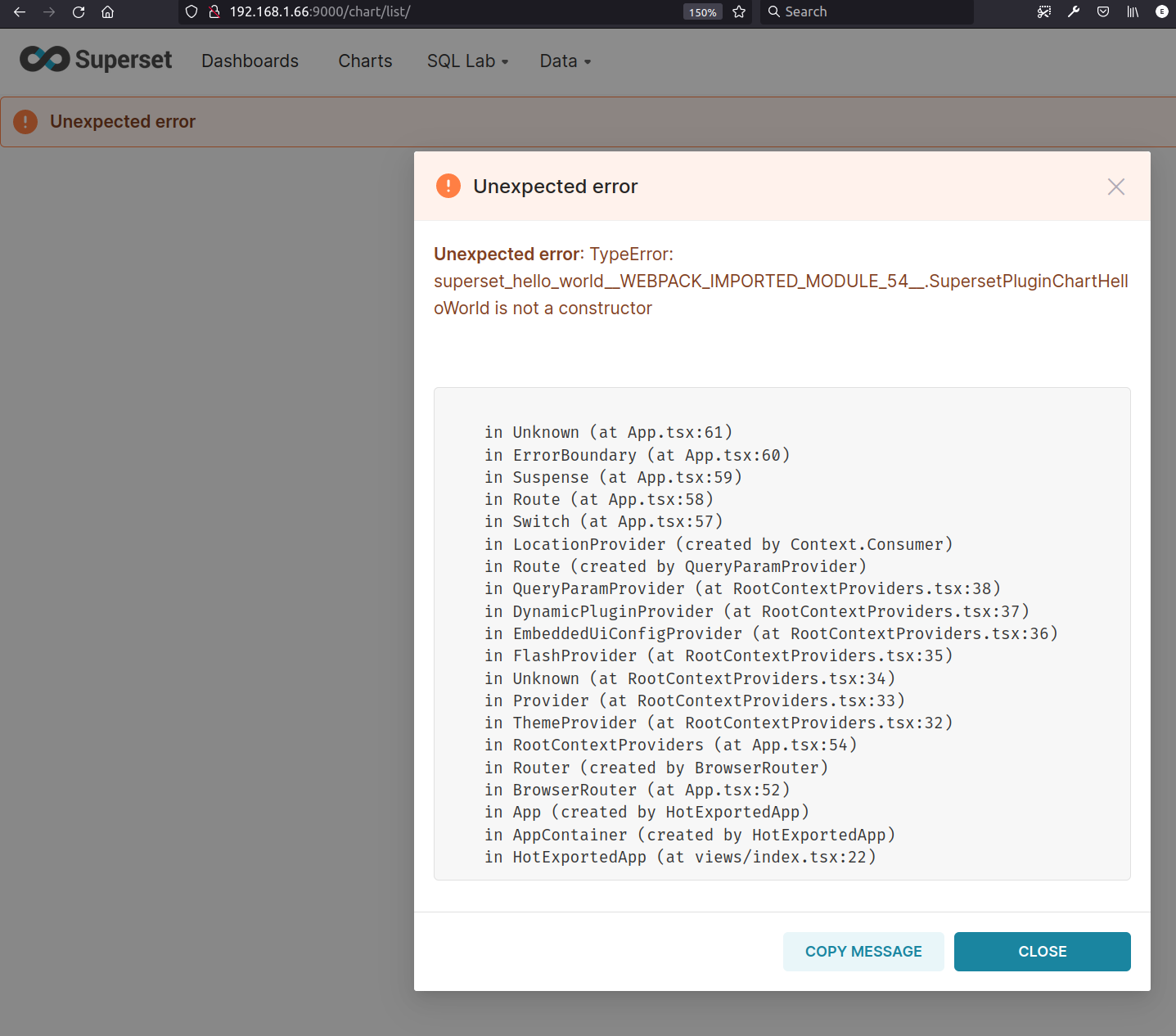Open the Pocket dropdown icon
Viewport: 1176px width, 1036px height.
pos(1102,12)
